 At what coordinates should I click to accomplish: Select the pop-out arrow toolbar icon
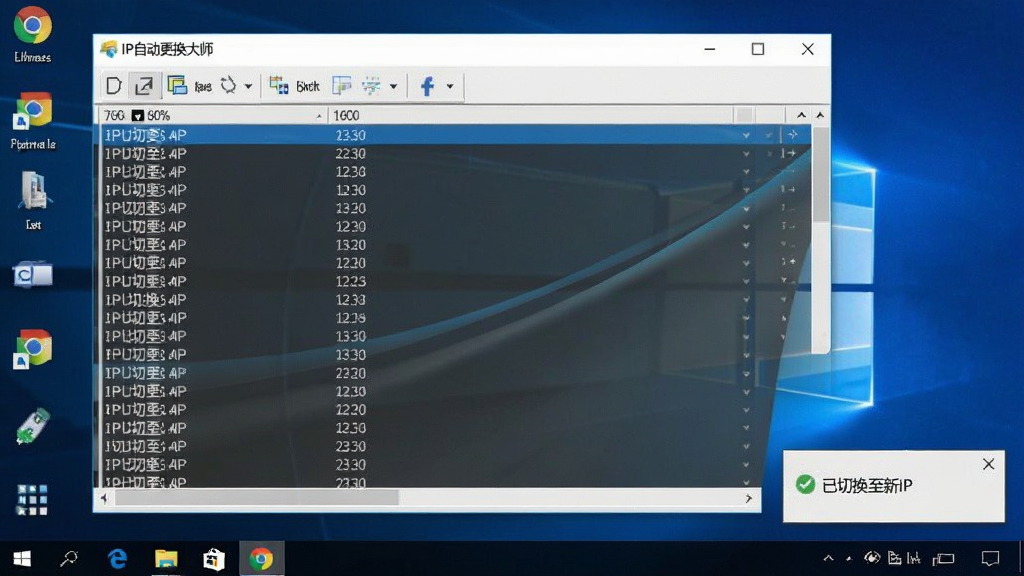pyautogui.click(x=144, y=86)
